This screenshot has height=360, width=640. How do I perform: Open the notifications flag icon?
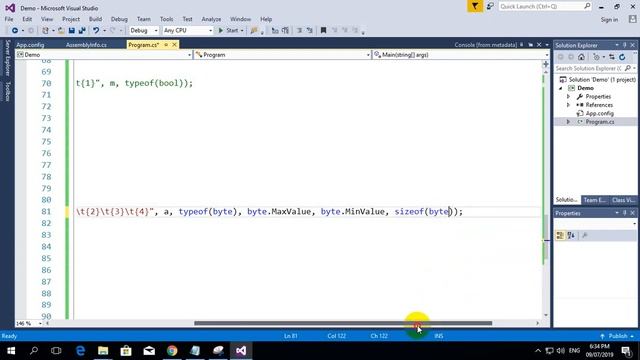(475, 7)
